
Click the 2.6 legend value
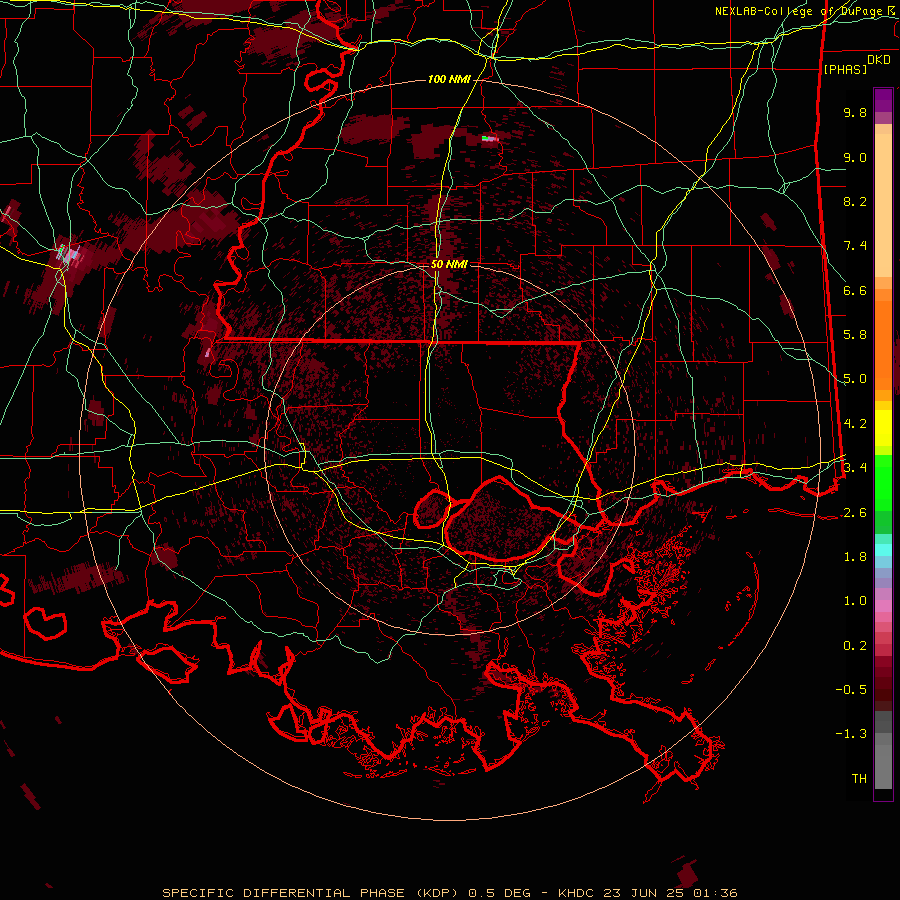coord(855,513)
